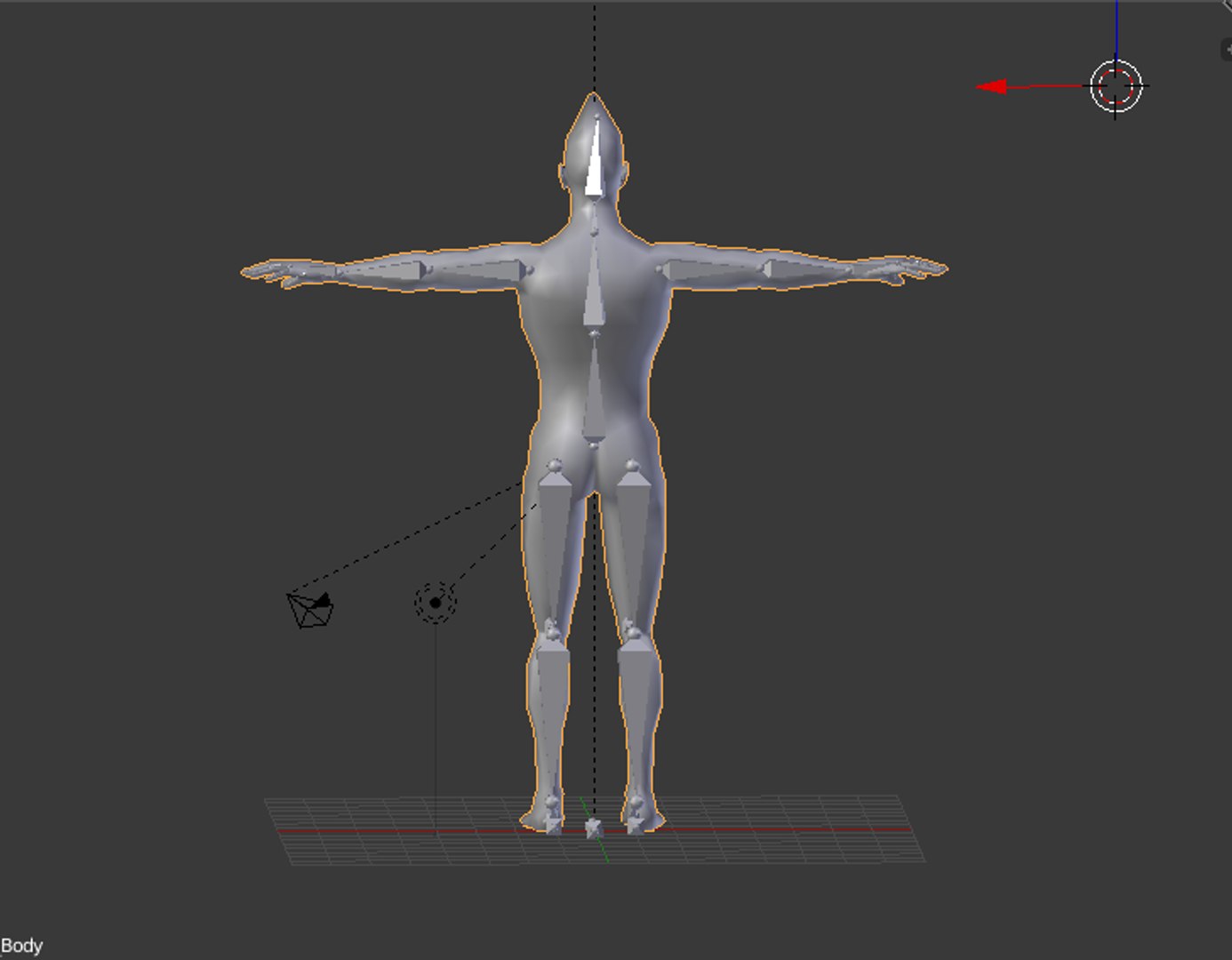1232x960 pixels.
Task: Click the red X axis line on grid
Action: click(596, 831)
